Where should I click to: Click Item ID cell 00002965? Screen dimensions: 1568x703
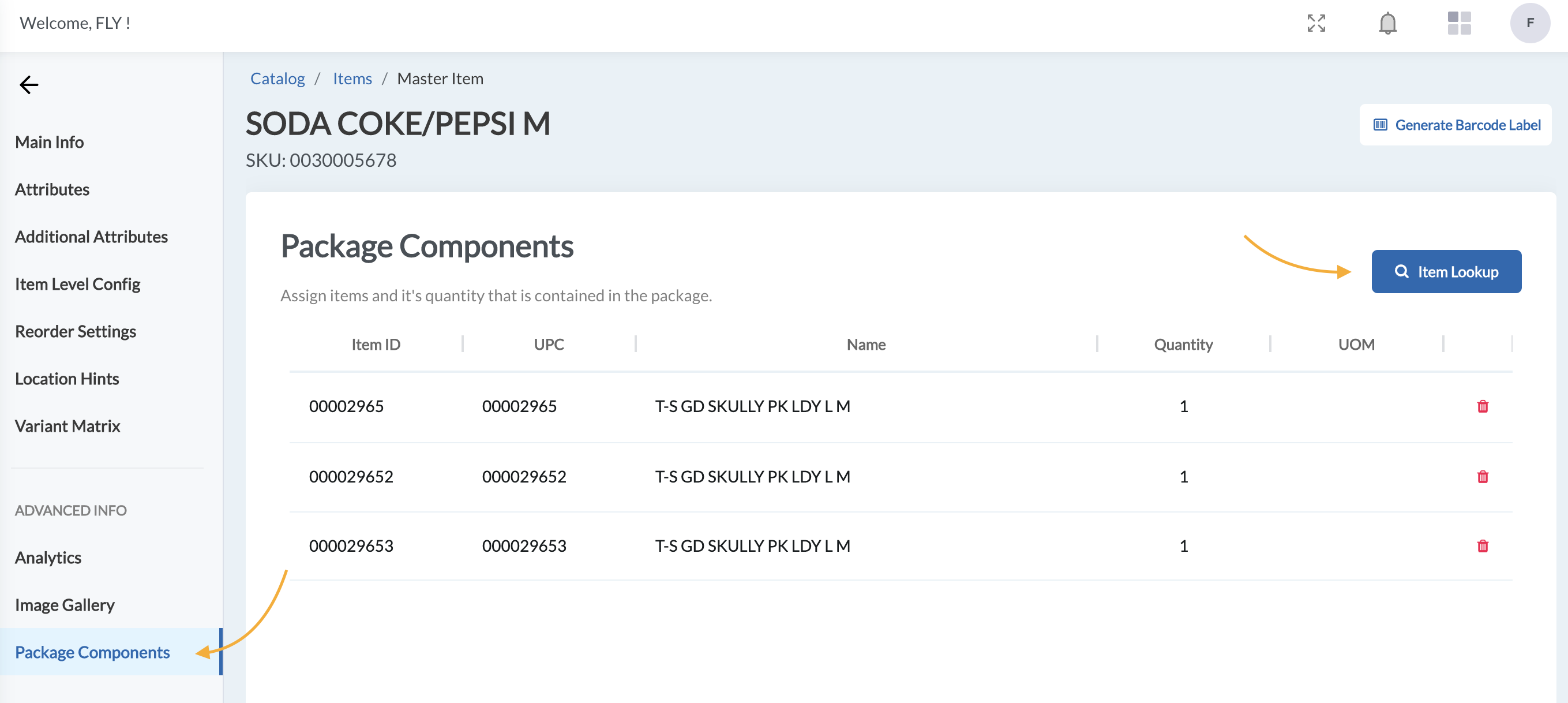click(x=346, y=406)
